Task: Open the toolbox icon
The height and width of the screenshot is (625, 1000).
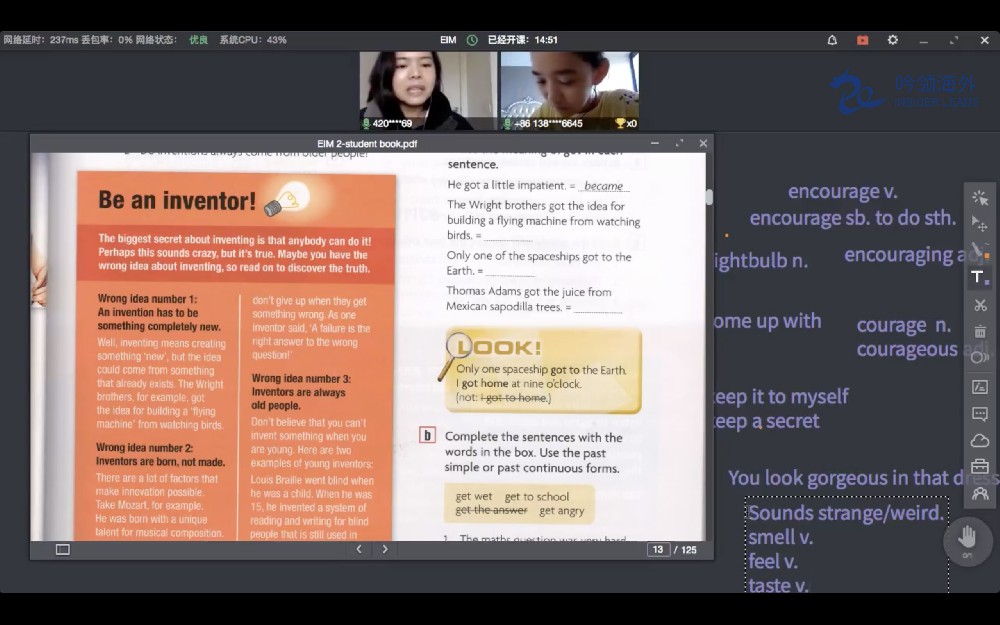Action: pyautogui.click(x=980, y=467)
